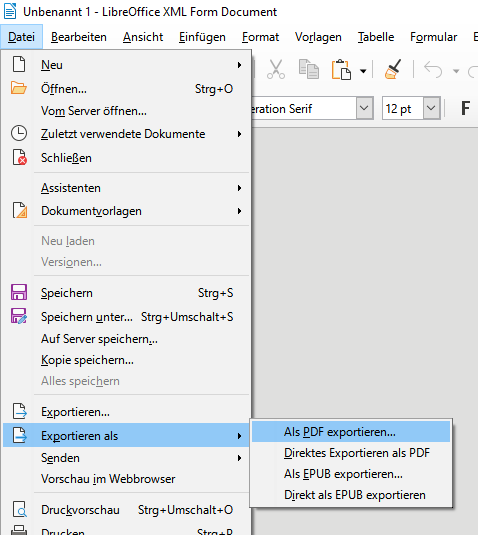Click the folder icon beside Öffnen

(x=19, y=88)
